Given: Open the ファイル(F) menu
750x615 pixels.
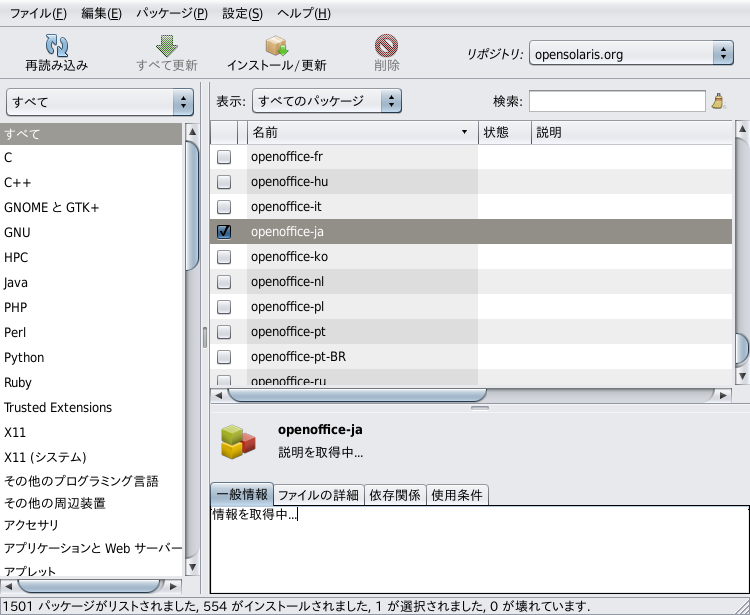Looking at the screenshot, I should pyautogui.click(x=38, y=13).
